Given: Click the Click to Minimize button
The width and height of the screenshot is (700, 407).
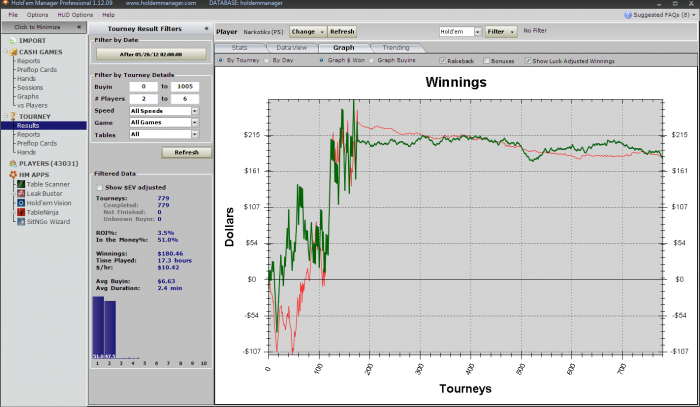Looking at the screenshot, I should coord(43,27).
